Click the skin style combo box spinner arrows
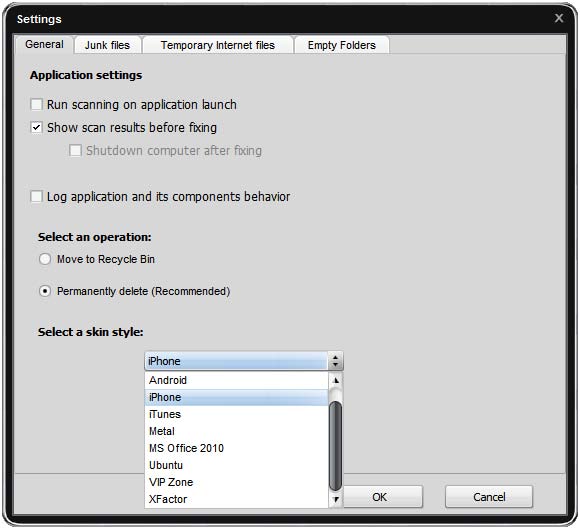The image size is (580, 528). pyautogui.click(x=335, y=361)
